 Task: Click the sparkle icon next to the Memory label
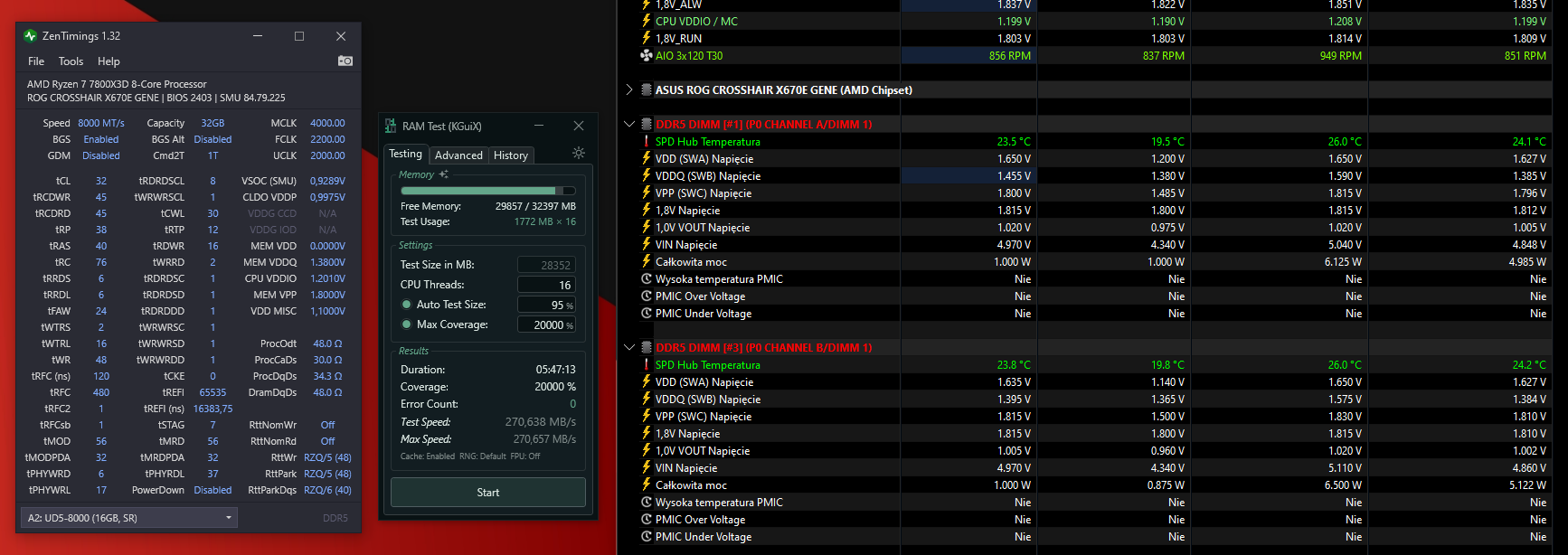(443, 174)
